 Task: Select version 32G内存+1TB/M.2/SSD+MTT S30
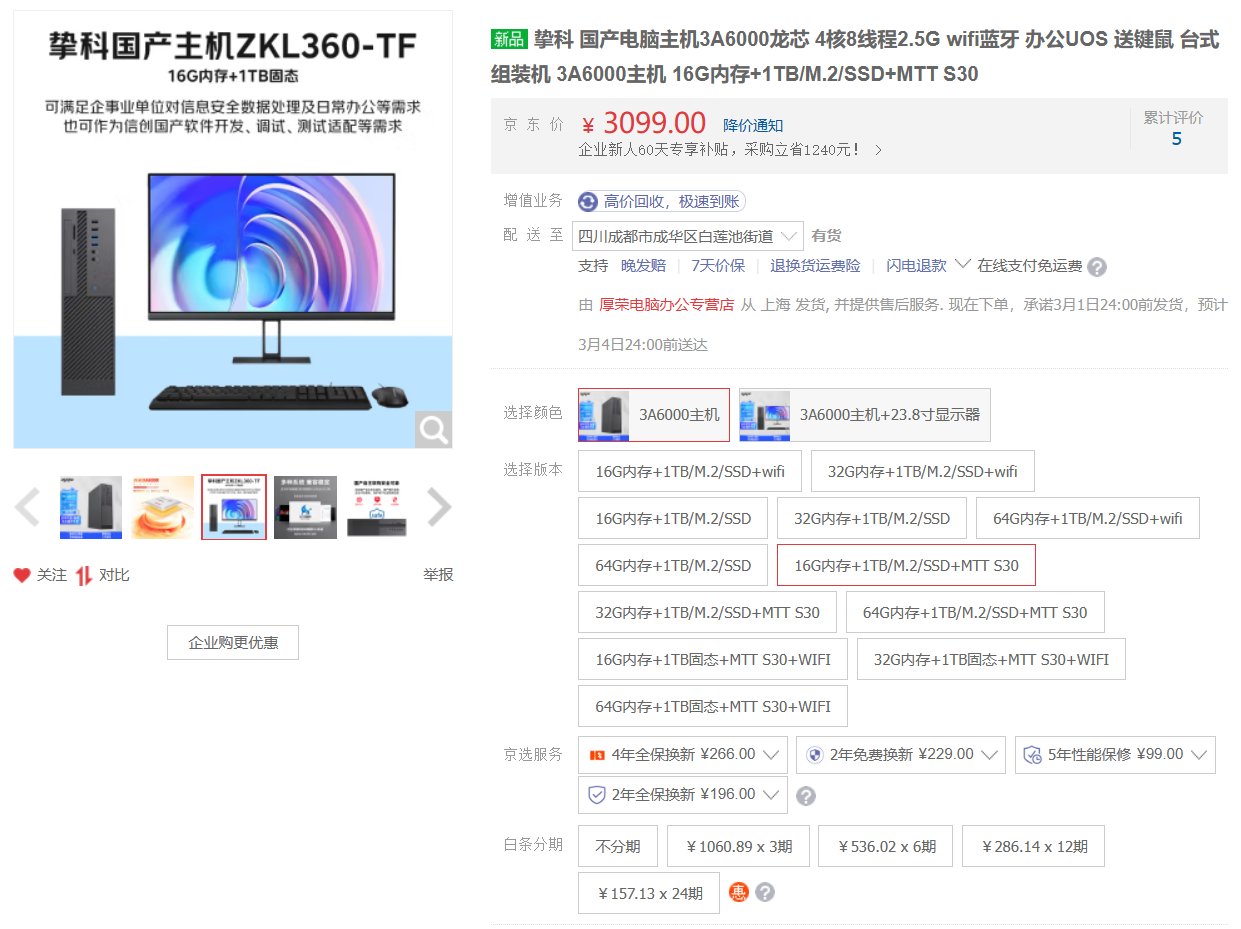(x=707, y=612)
